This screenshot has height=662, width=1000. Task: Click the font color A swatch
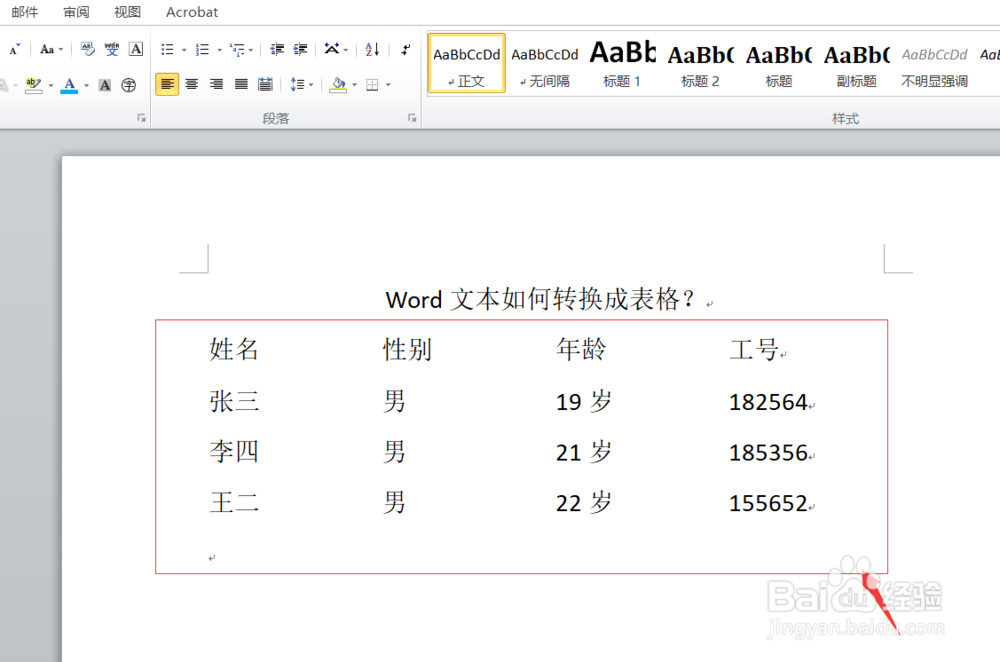pyautogui.click(x=70, y=84)
